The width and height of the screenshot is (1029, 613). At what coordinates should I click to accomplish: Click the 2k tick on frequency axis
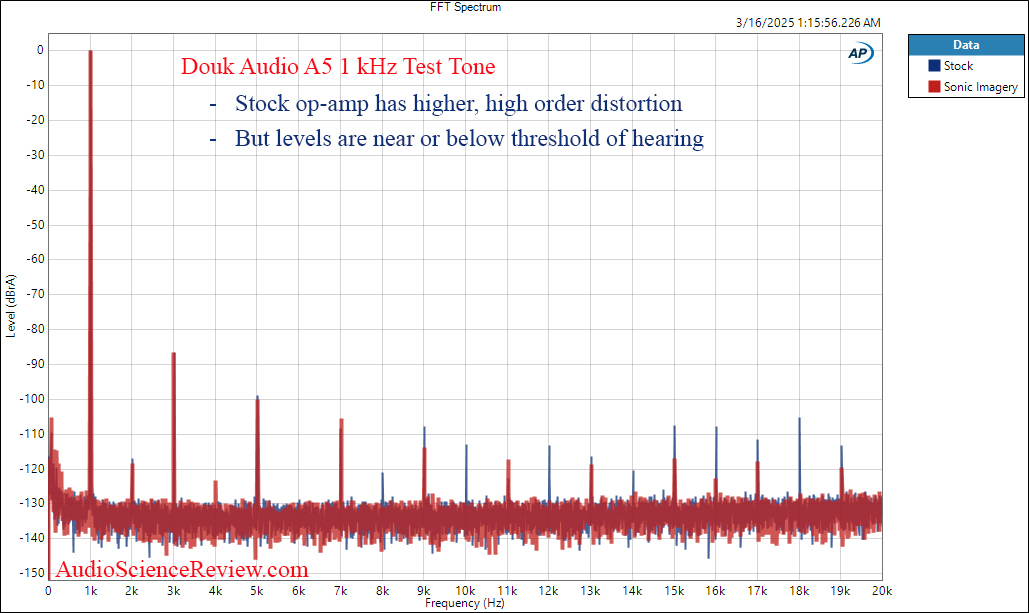pyautogui.click(x=132, y=591)
